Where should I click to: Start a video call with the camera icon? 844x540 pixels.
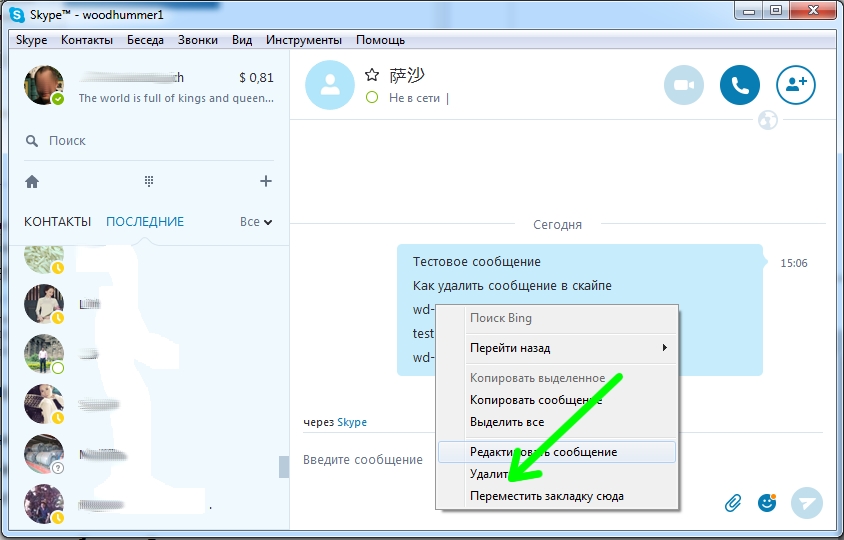tap(684, 85)
